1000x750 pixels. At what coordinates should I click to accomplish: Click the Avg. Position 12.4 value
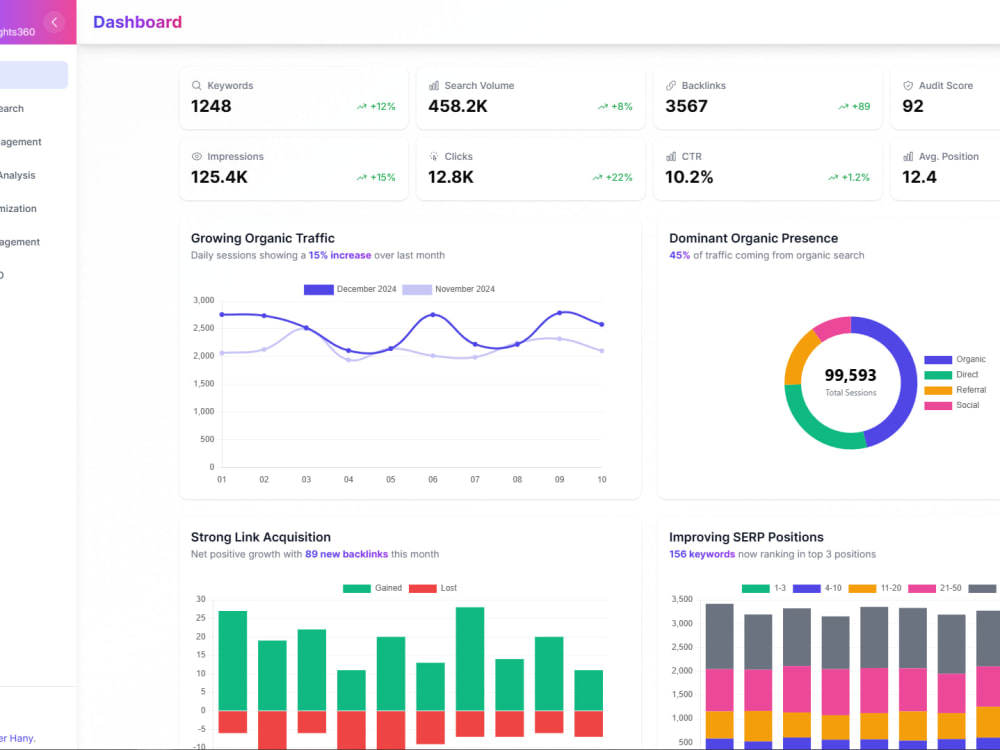[919, 177]
